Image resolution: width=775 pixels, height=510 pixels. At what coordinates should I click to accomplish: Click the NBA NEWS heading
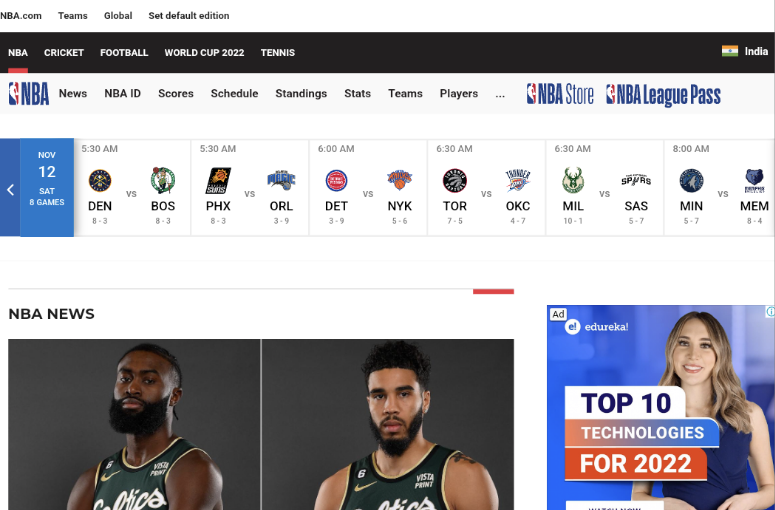[x=51, y=314]
